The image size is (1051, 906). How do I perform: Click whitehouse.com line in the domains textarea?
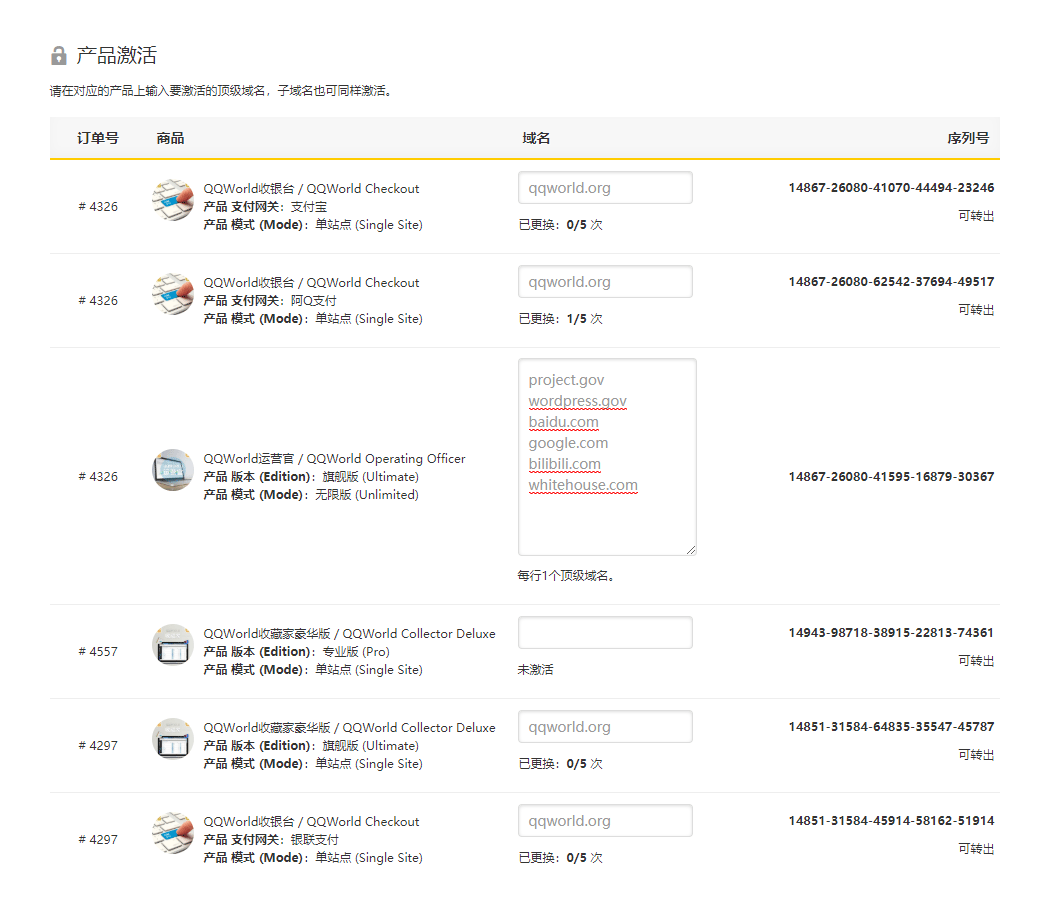(583, 484)
